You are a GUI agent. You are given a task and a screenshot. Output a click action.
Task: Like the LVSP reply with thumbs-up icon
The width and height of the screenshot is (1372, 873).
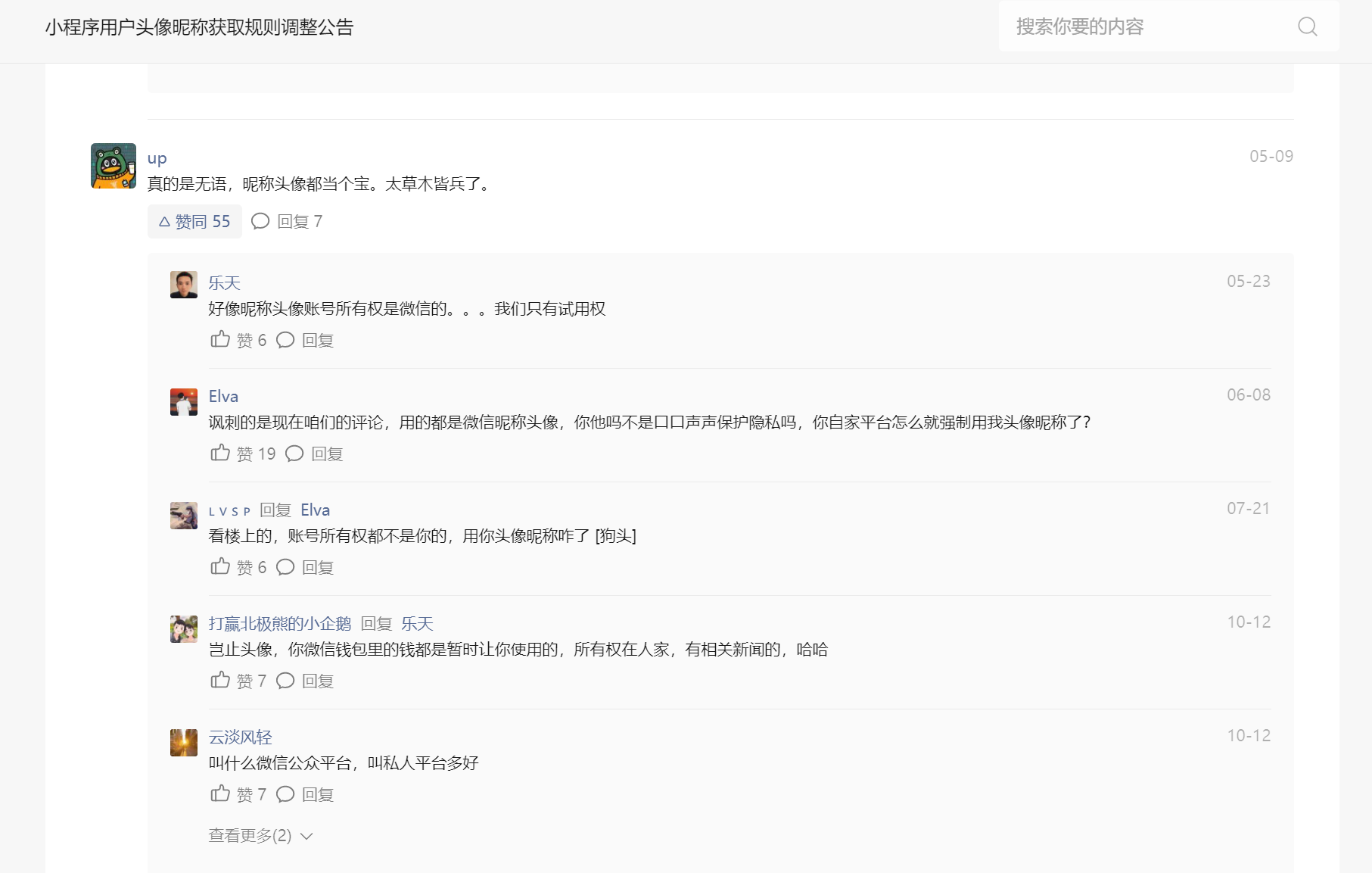click(220, 566)
